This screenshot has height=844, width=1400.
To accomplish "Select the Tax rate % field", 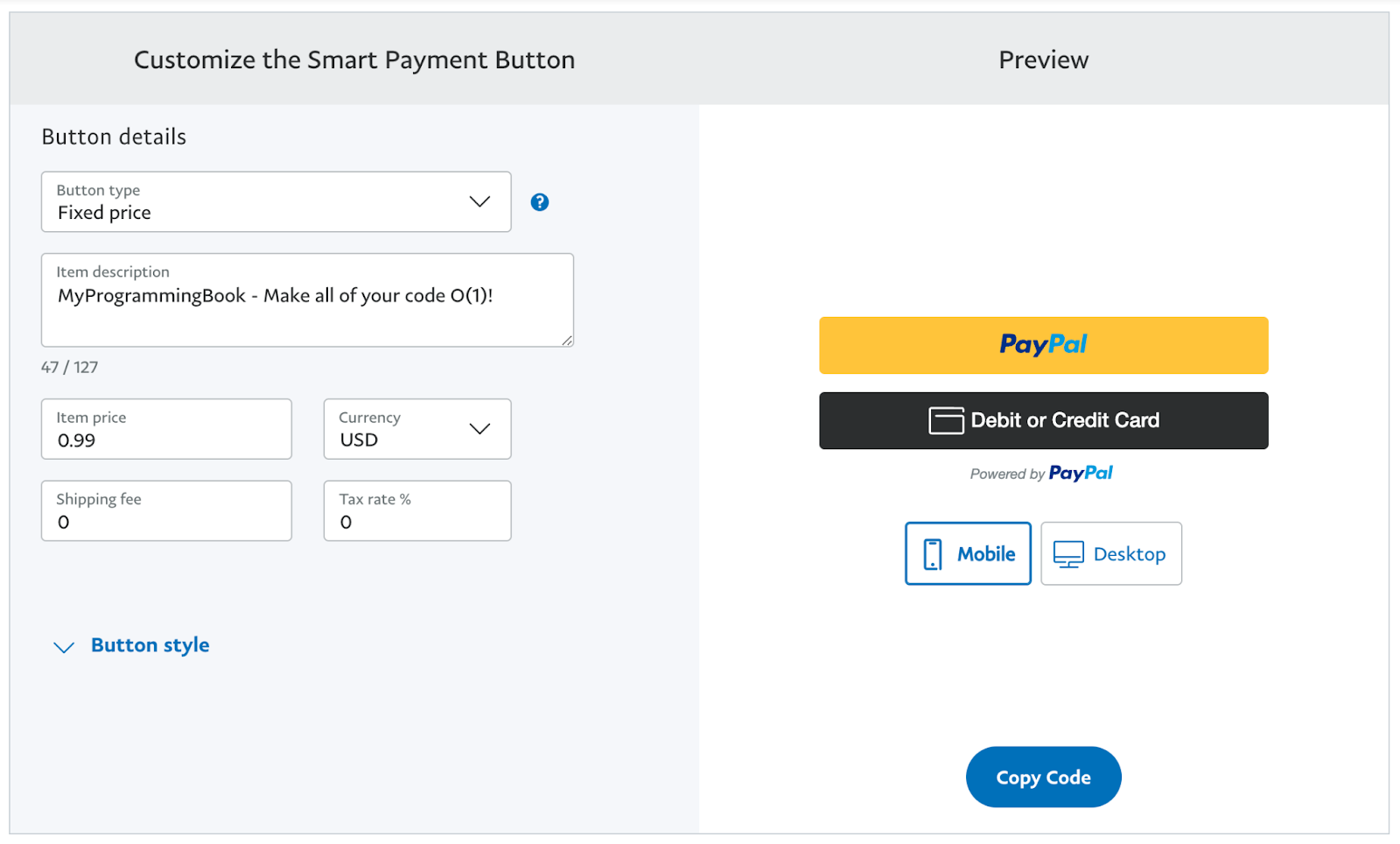I will (x=416, y=511).
